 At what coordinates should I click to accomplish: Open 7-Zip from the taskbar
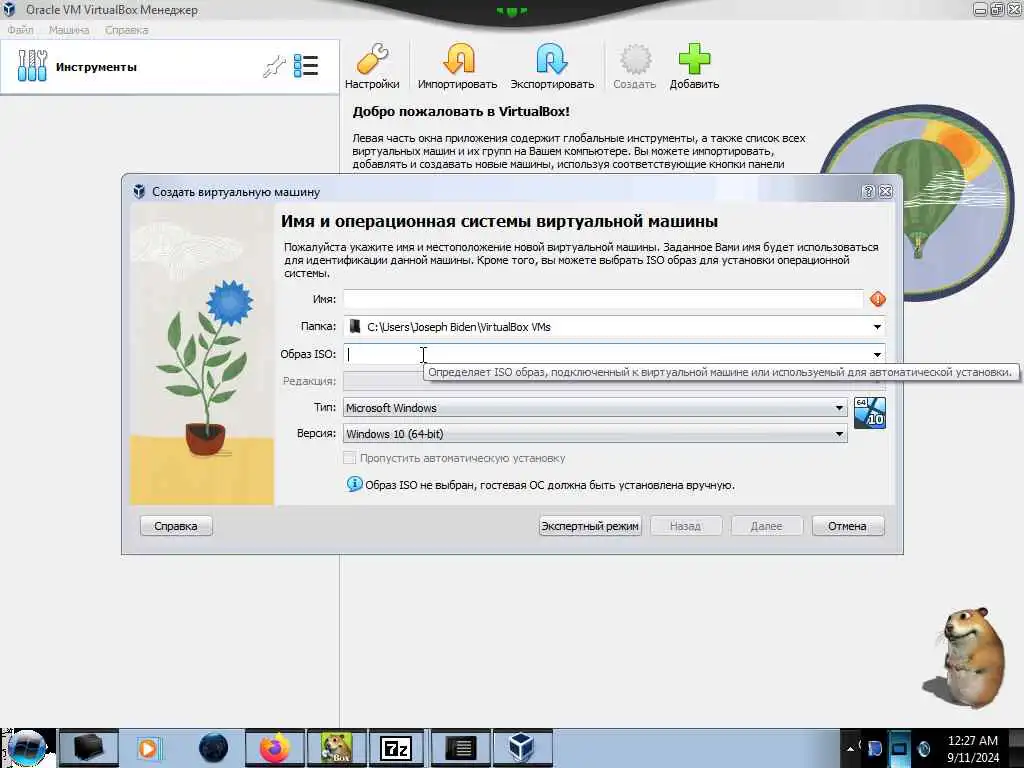pos(396,748)
